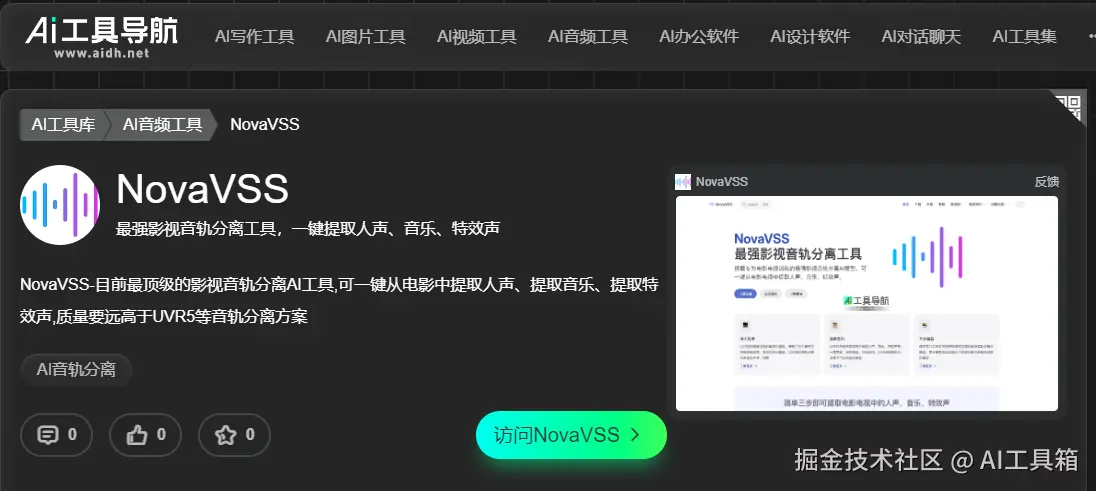Like NovaVSS with the thumbs-up icon
Screen dimensions: 1096x491
145,435
